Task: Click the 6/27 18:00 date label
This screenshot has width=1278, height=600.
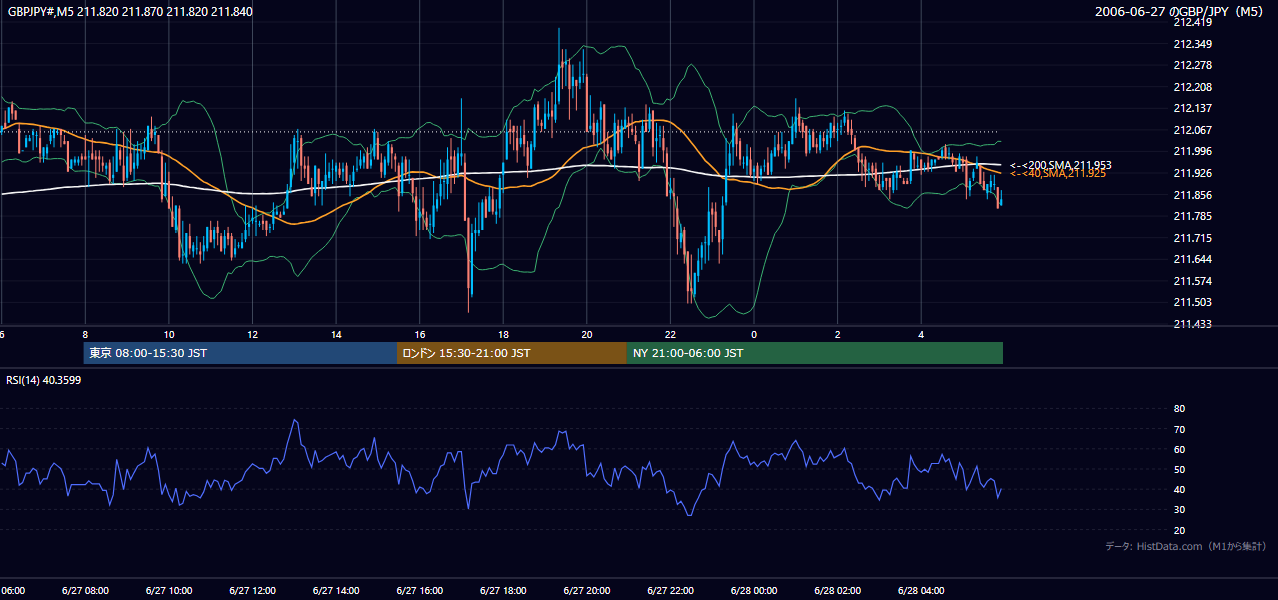Action: click(503, 591)
